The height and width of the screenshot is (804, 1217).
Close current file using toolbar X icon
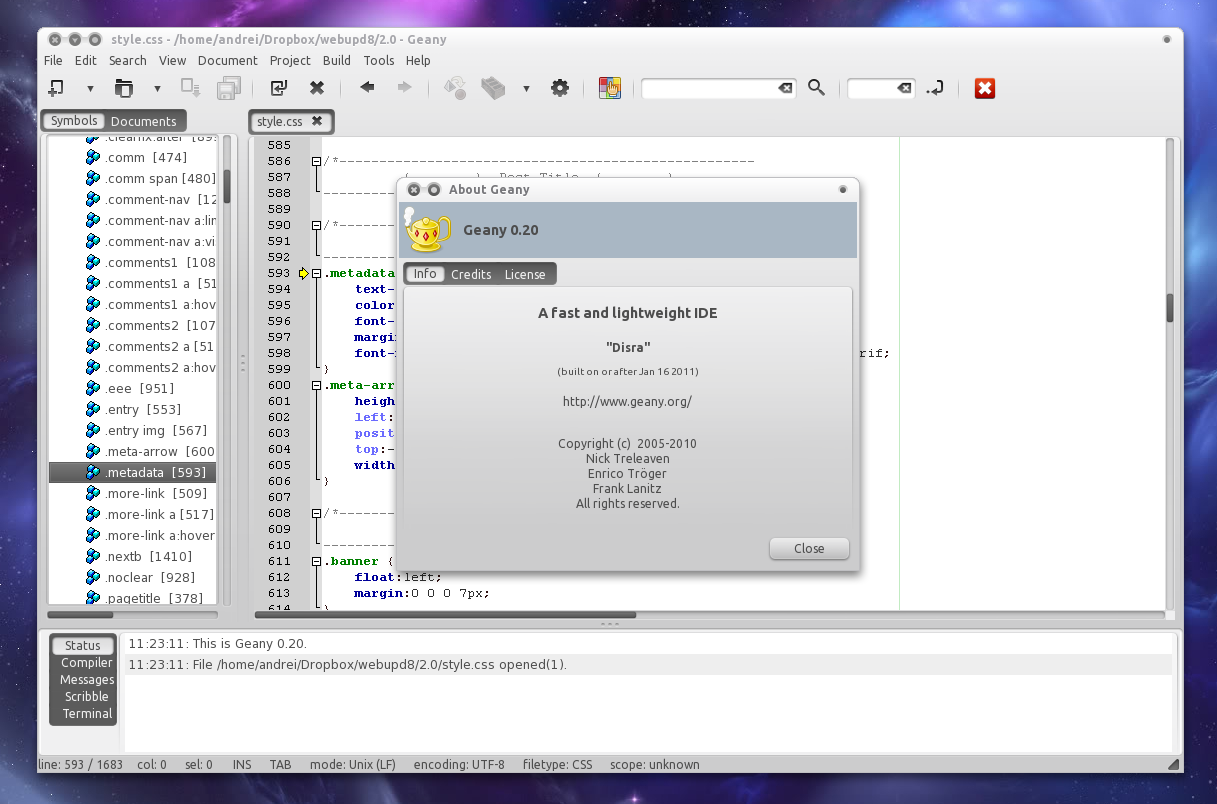(317, 88)
